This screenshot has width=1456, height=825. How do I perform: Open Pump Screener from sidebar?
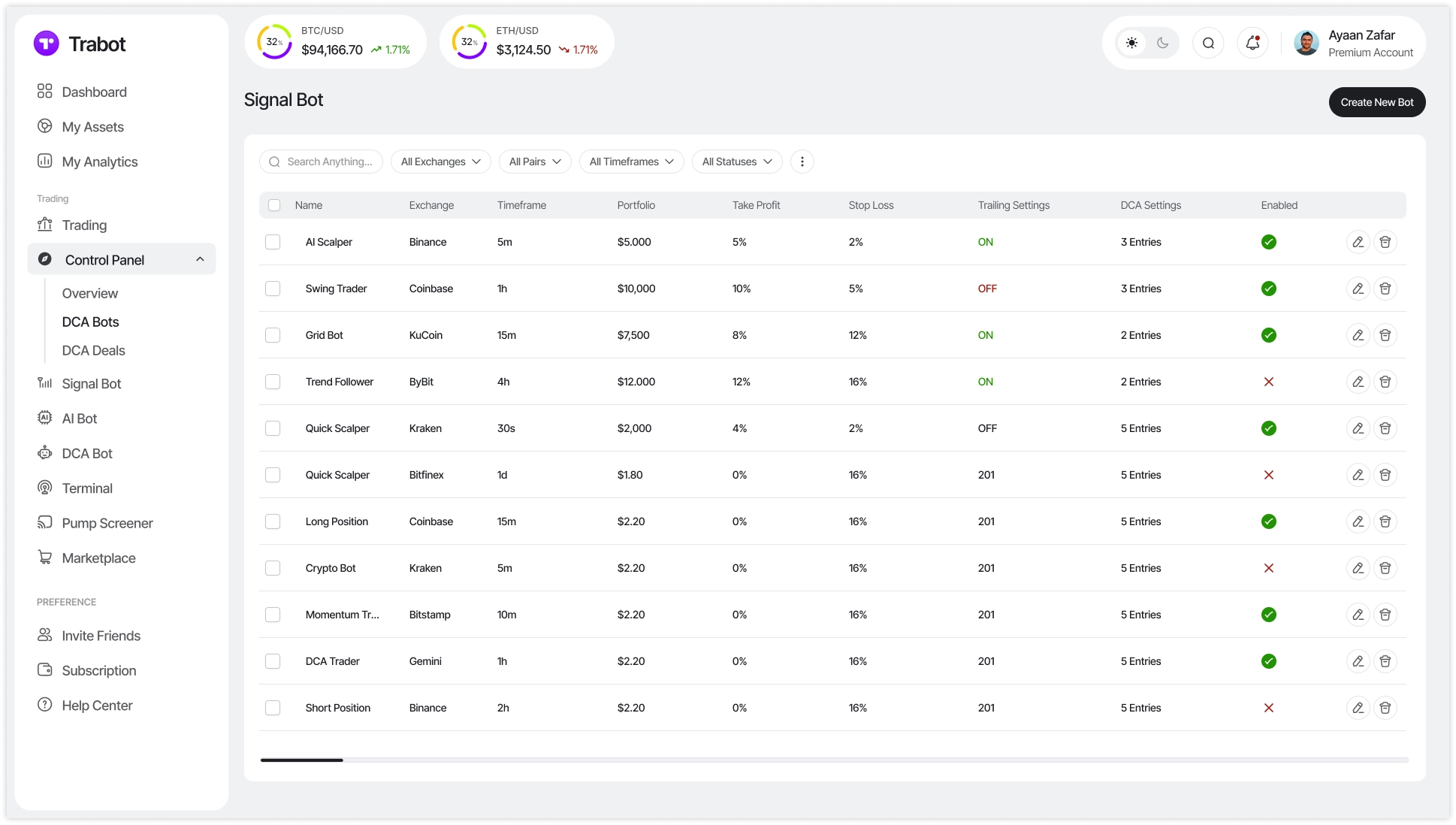click(107, 523)
